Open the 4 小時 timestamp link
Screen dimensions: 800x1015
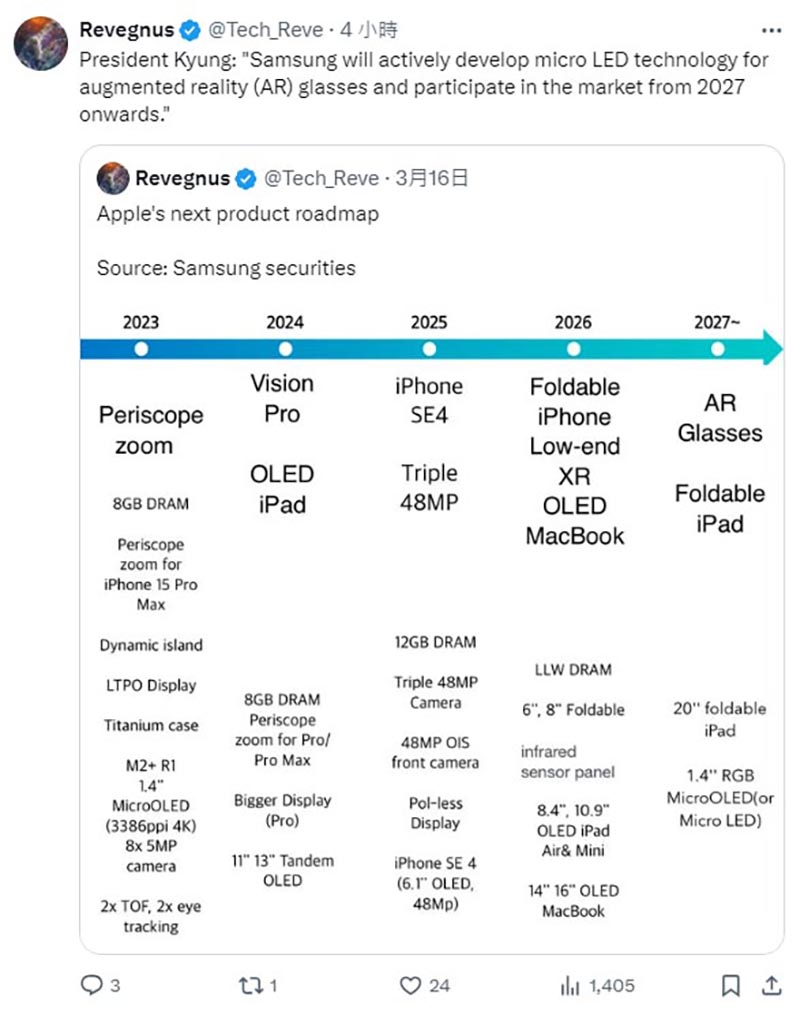pos(369,30)
